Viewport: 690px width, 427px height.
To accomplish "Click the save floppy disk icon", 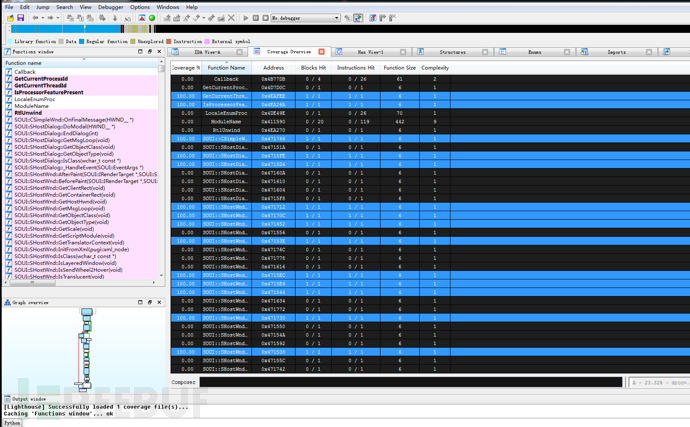I will 19,18.
